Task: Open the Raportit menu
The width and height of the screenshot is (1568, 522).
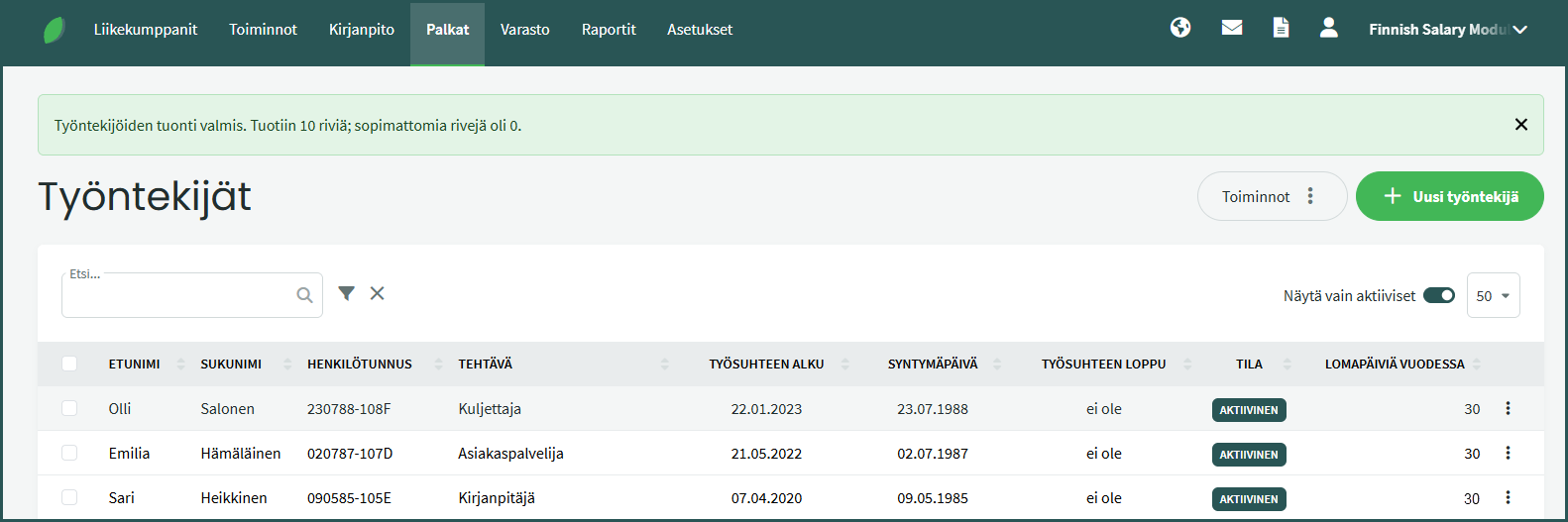Action: coord(609,30)
